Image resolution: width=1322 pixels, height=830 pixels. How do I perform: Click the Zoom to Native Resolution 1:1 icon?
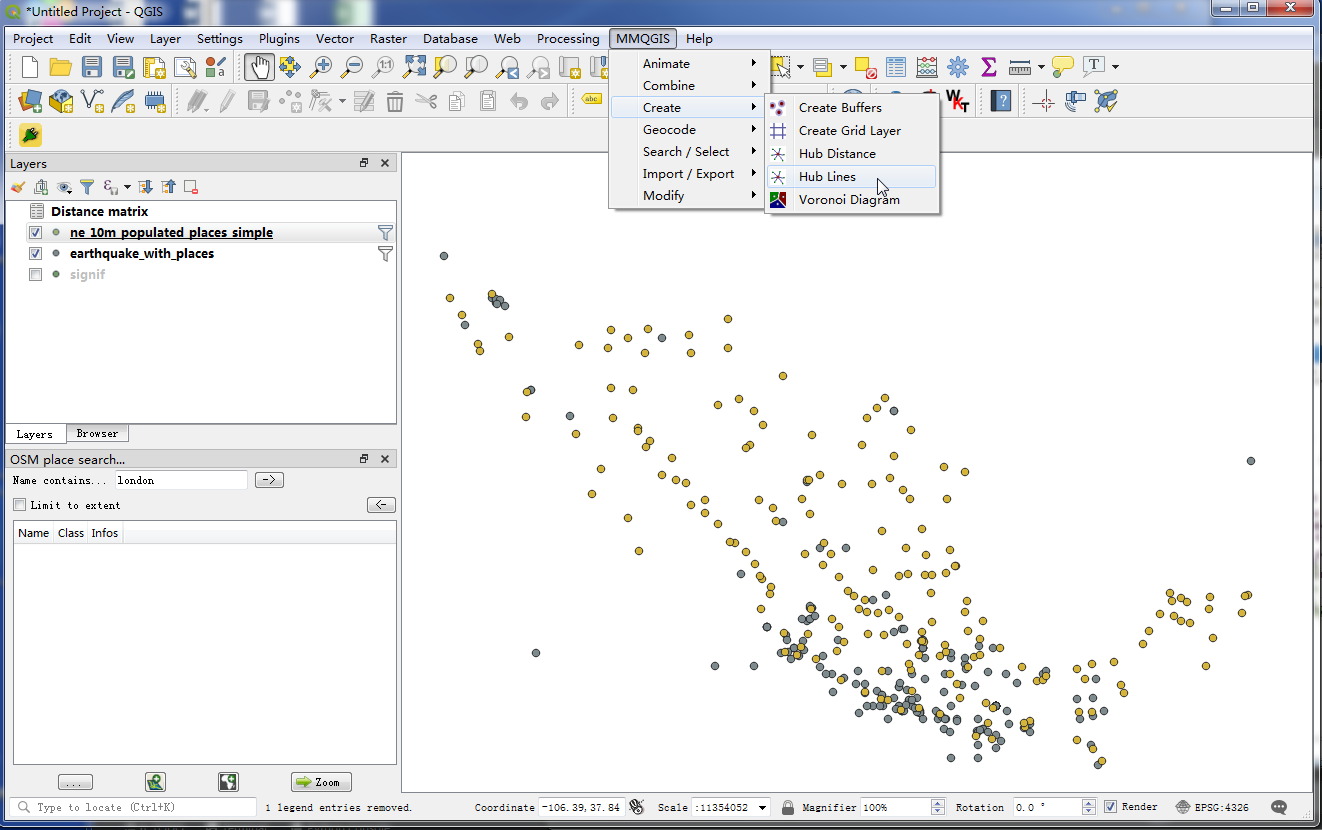pos(383,67)
